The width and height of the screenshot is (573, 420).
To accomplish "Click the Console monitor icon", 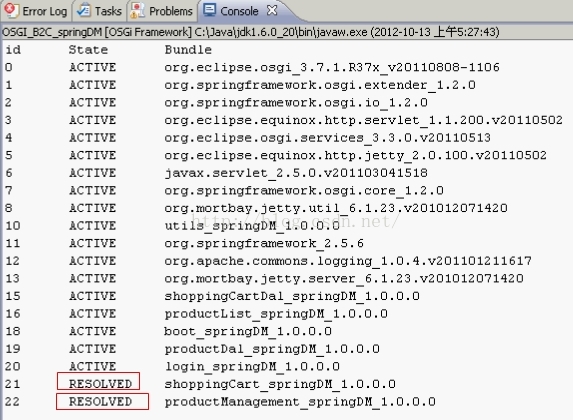I will 210,10.
